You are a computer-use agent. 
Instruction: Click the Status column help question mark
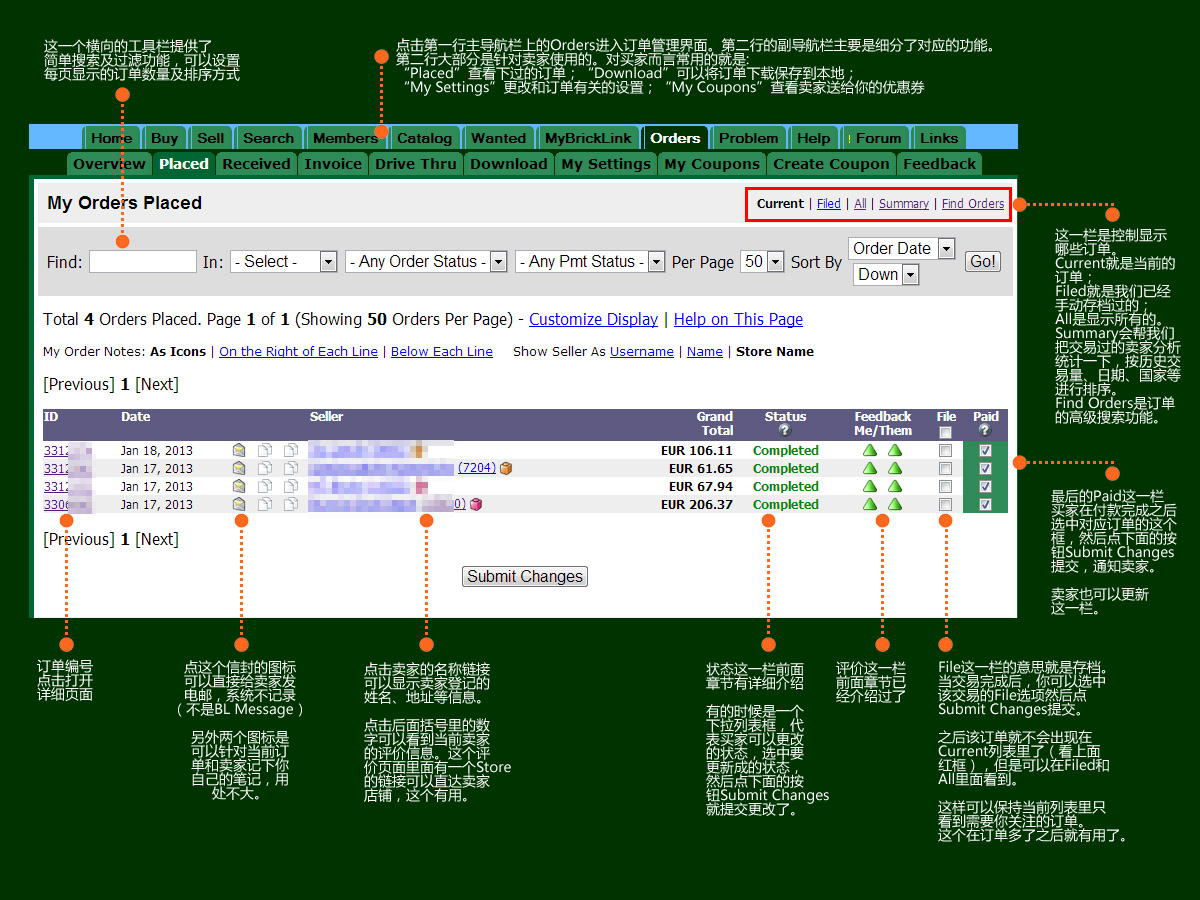click(784, 431)
